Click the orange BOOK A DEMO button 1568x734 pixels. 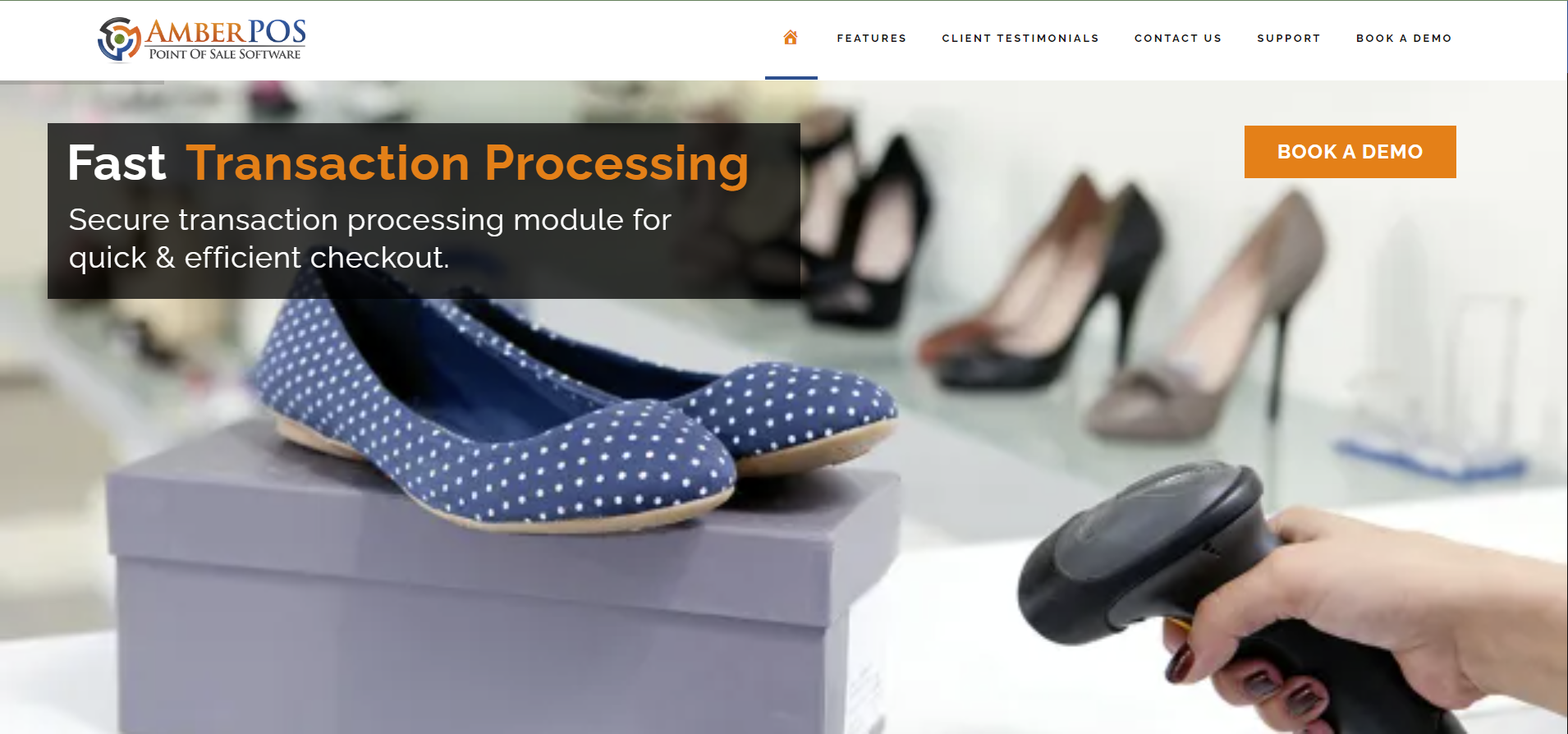tap(1350, 152)
